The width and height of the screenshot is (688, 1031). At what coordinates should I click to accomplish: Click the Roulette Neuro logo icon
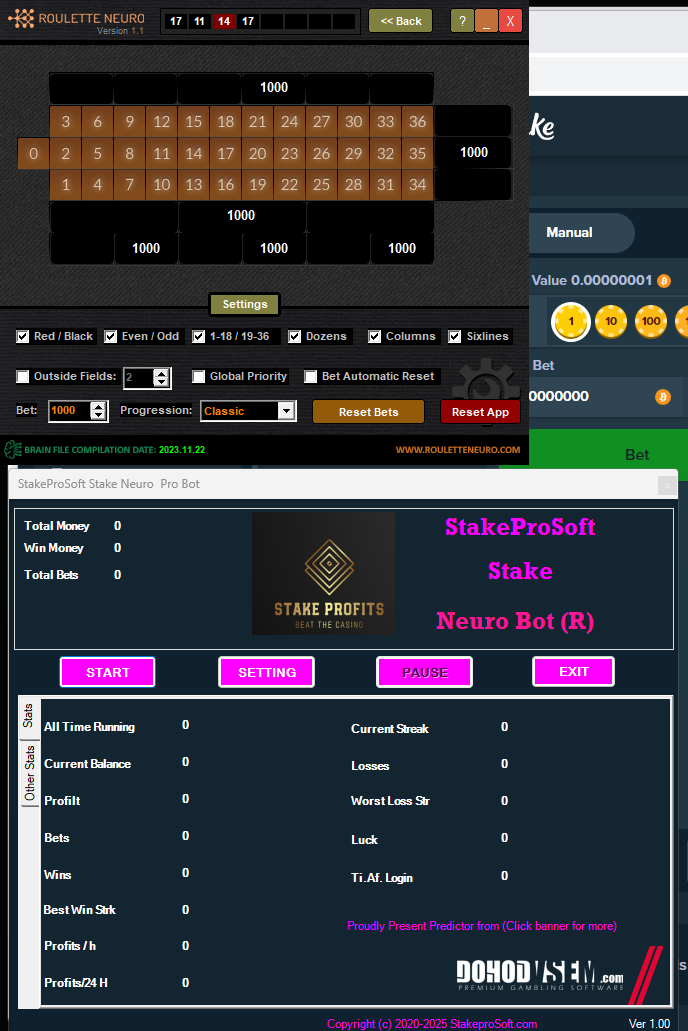click(20, 19)
